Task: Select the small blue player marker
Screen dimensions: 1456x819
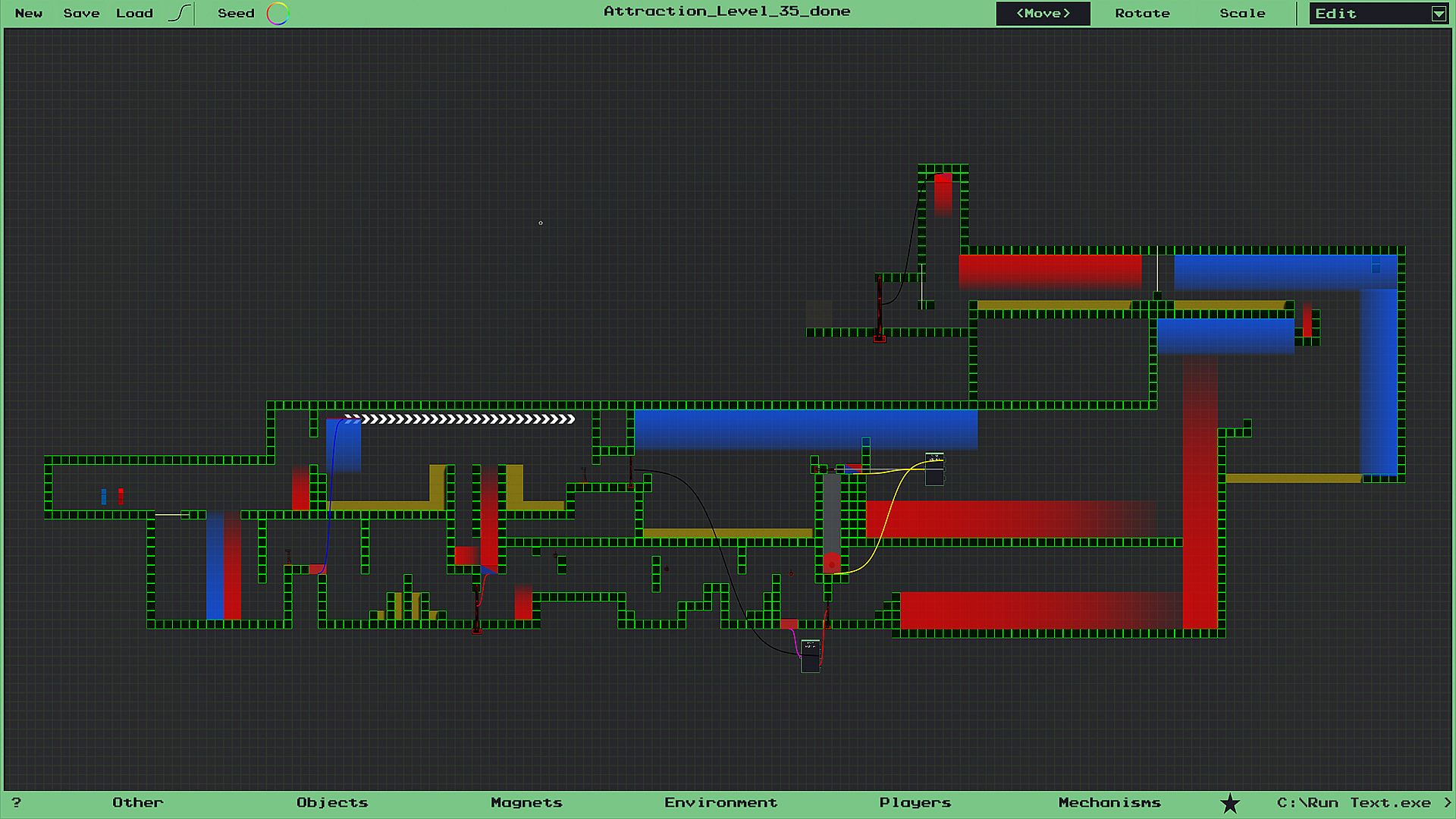Action: point(104,497)
